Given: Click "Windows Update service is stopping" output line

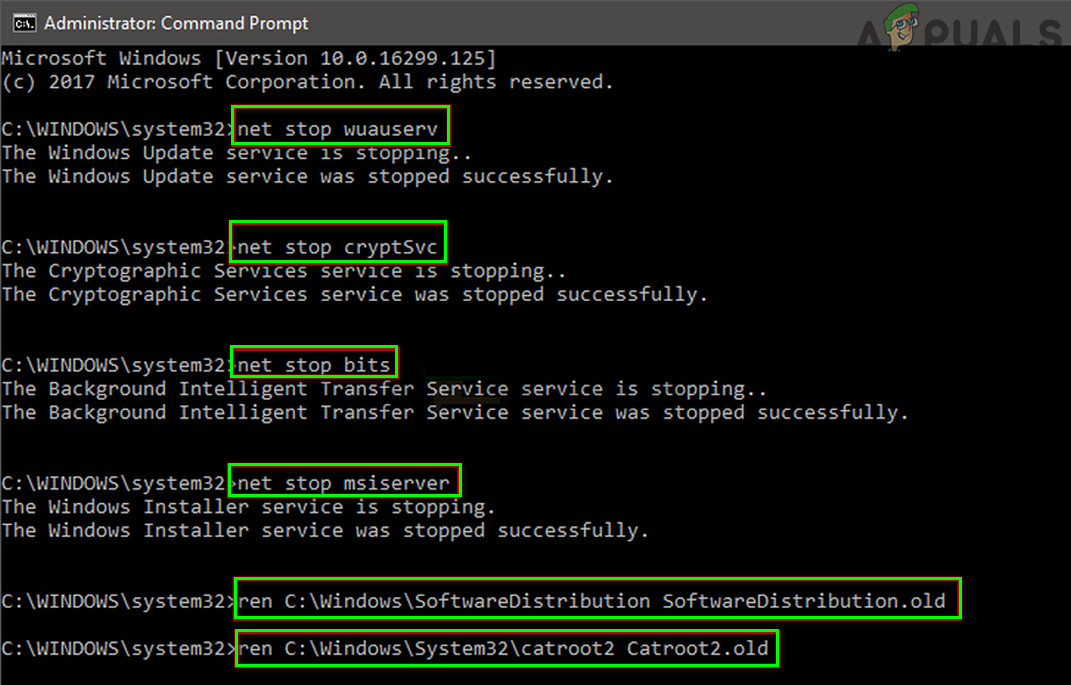Looking at the screenshot, I should 236,153.
